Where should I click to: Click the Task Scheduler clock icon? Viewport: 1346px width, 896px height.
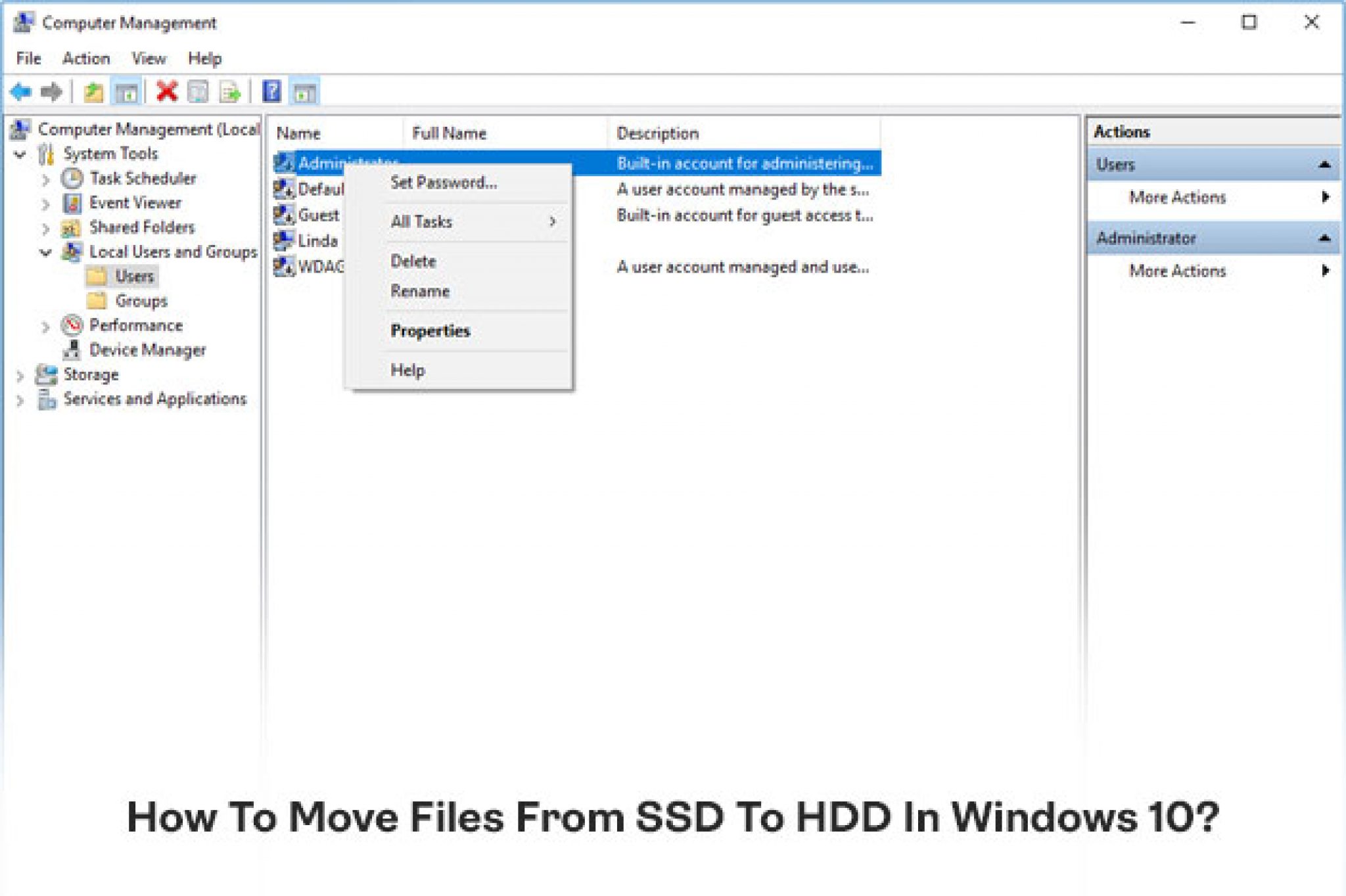point(72,178)
